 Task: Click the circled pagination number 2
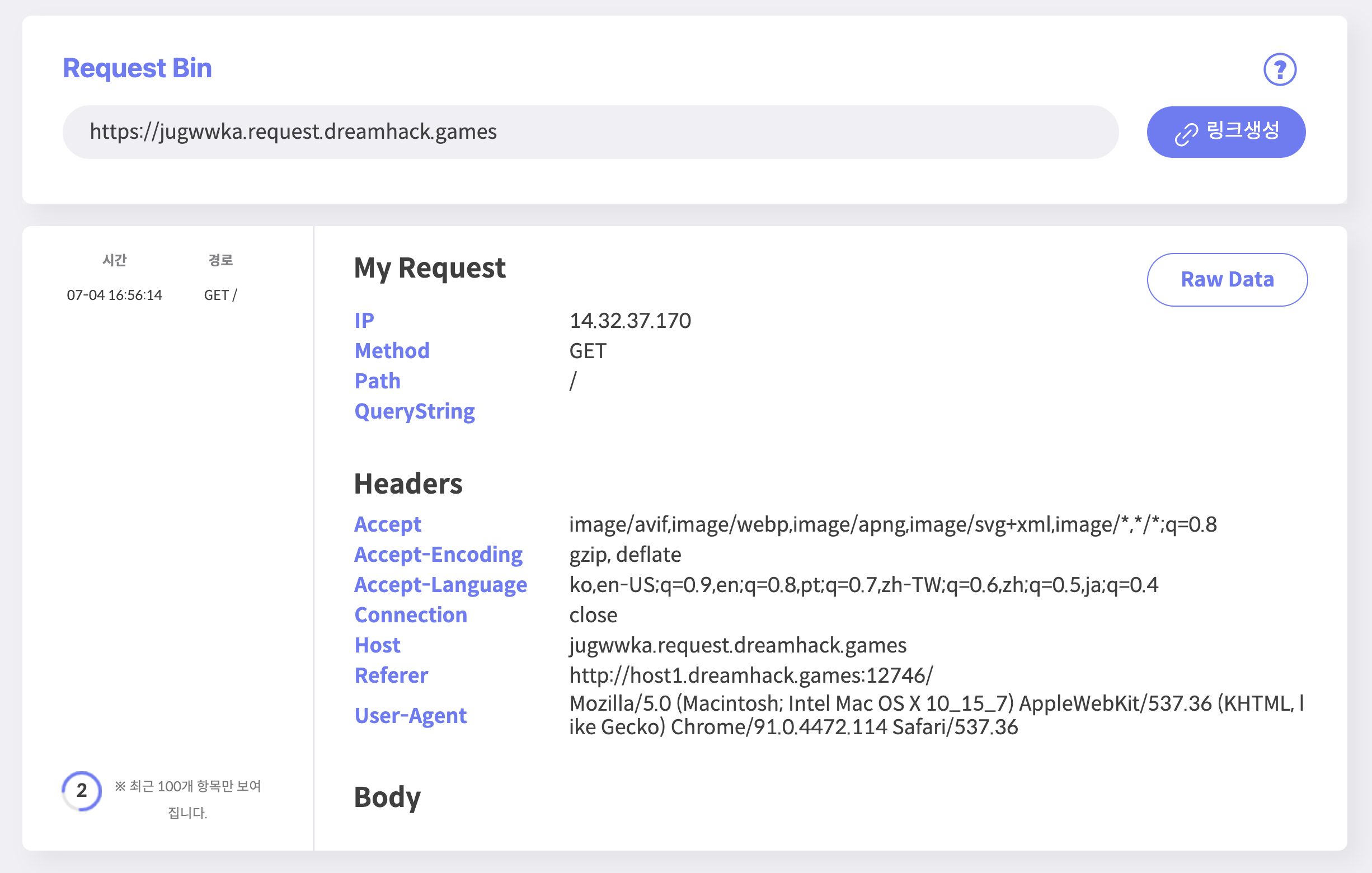click(81, 791)
